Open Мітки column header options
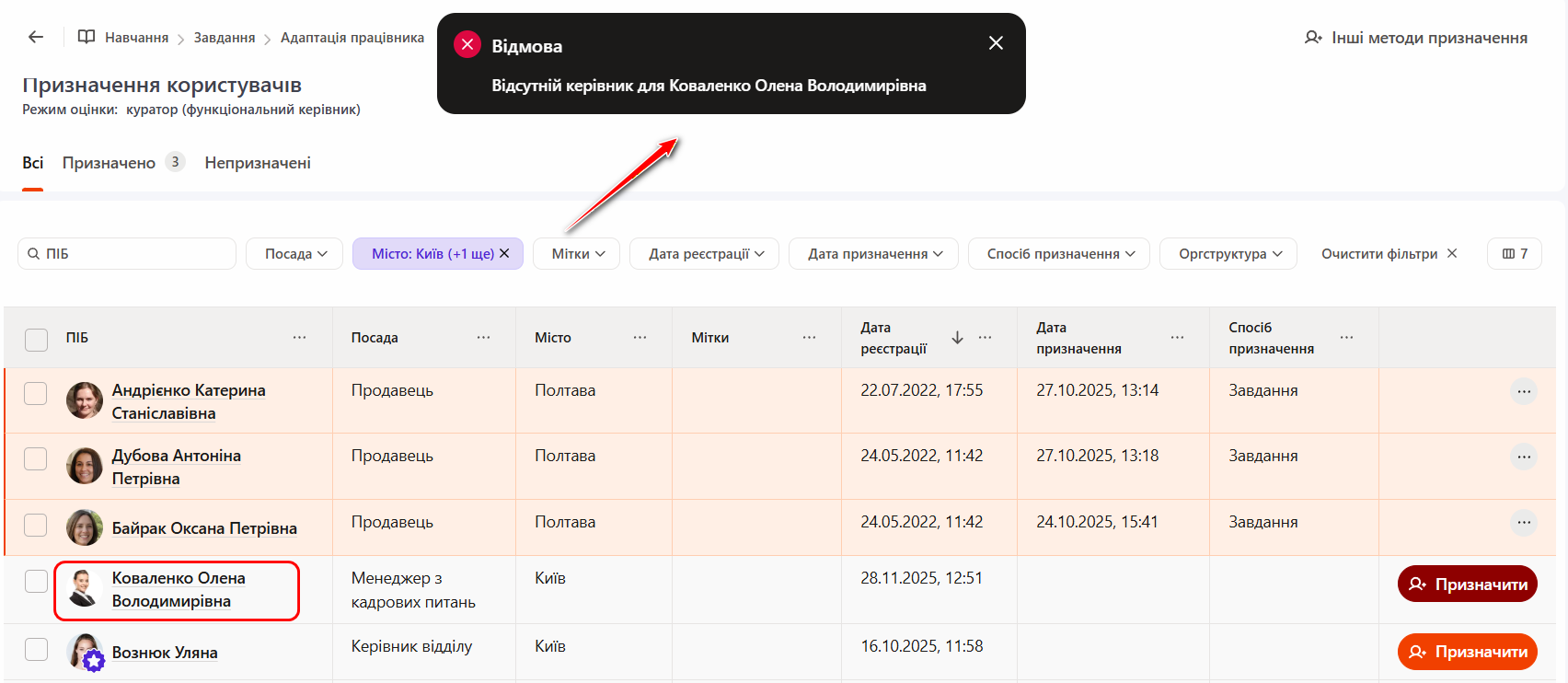The width and height of the screenshot is (1568, 683). pos(809,338)
